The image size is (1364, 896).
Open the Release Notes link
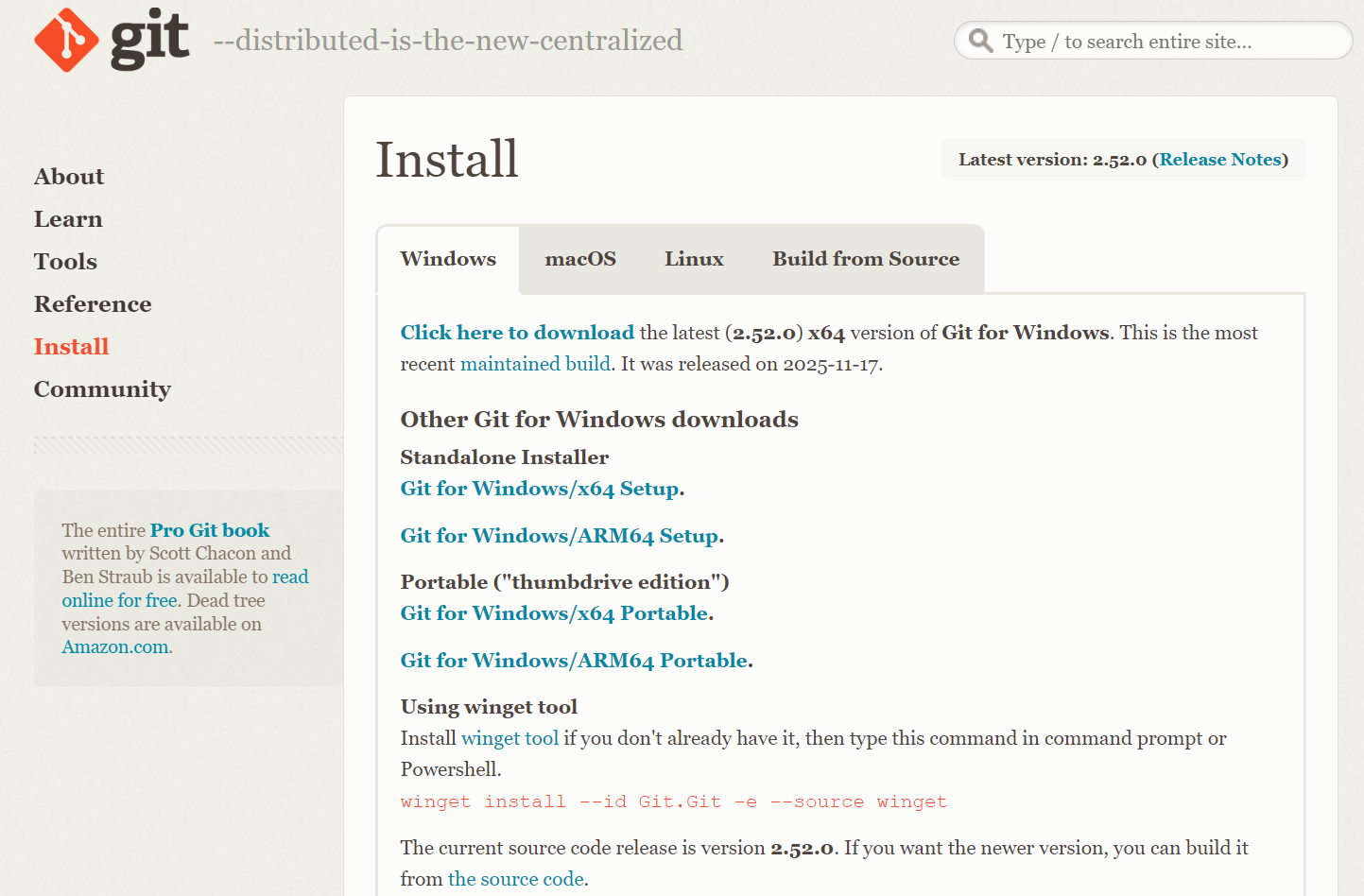coord(1220,160)
